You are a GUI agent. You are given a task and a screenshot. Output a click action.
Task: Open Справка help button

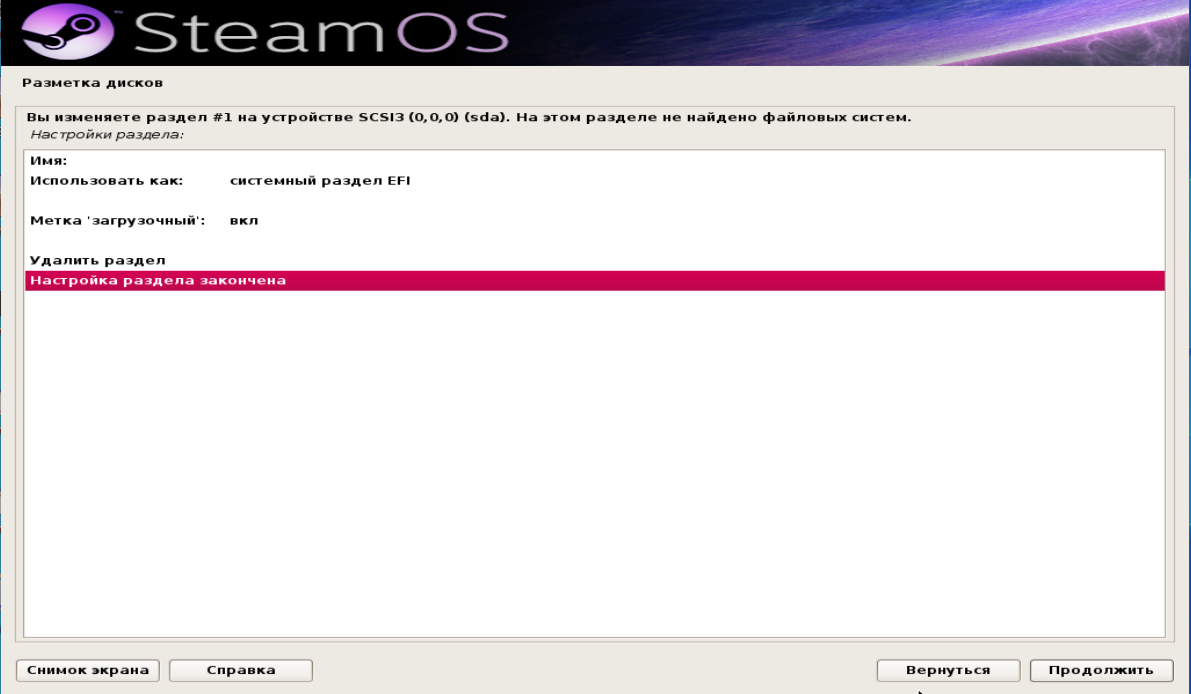(241, 670)
